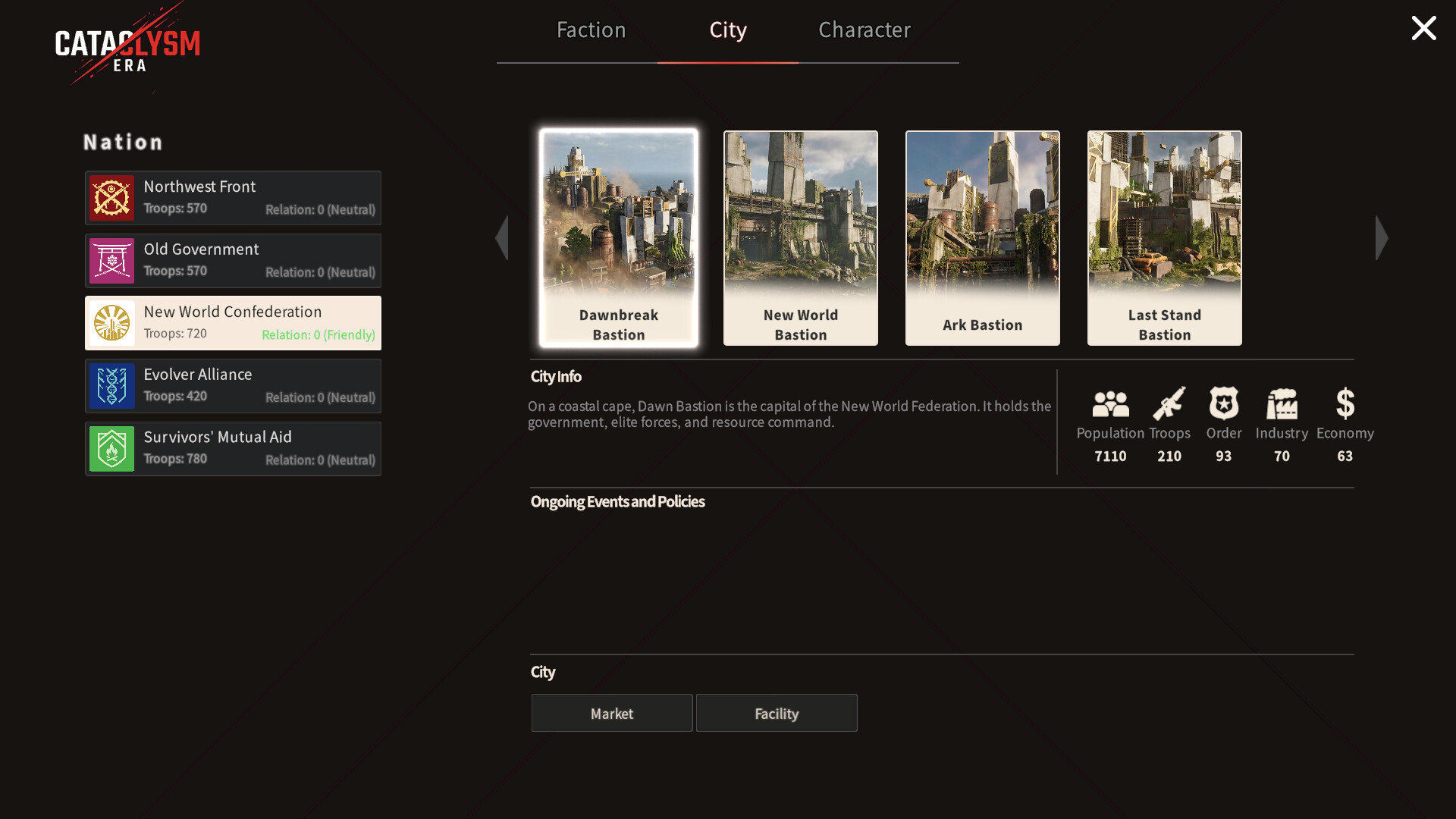1456x819 pixels.
Task: Switch to the Character tab
Action: [864, 30]
